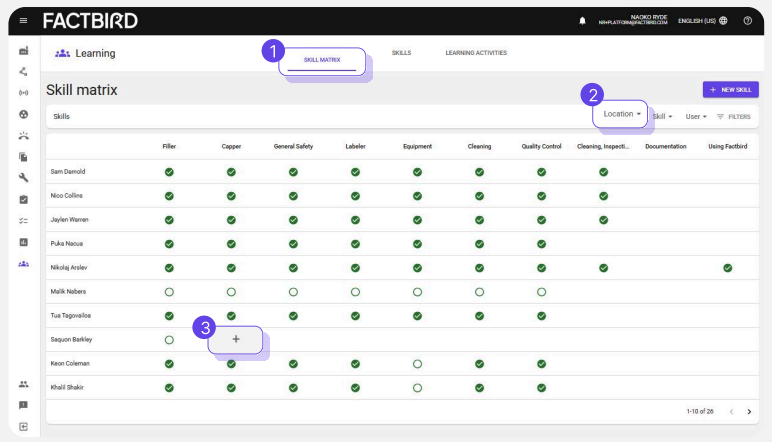Click the Skills label in filter bar
This screenshot has width=772, height=442.
[62, 117]
